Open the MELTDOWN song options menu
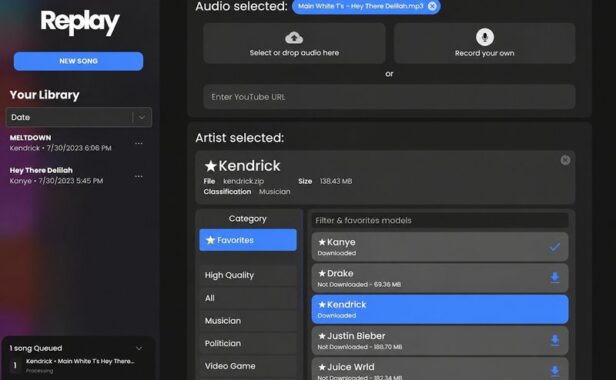The width and height of the screenshot is (616, 380). (x=138, y=143)
